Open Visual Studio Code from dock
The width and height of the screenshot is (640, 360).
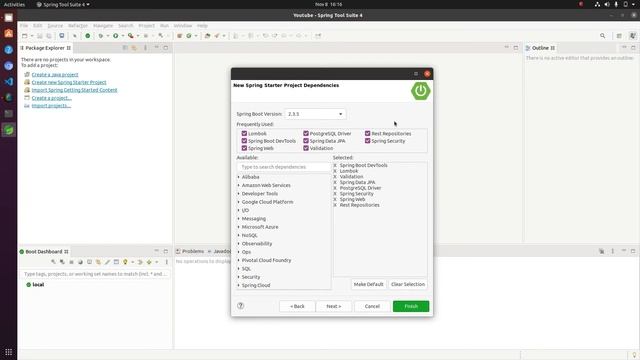pyautogui.click(x=9, y=82)
